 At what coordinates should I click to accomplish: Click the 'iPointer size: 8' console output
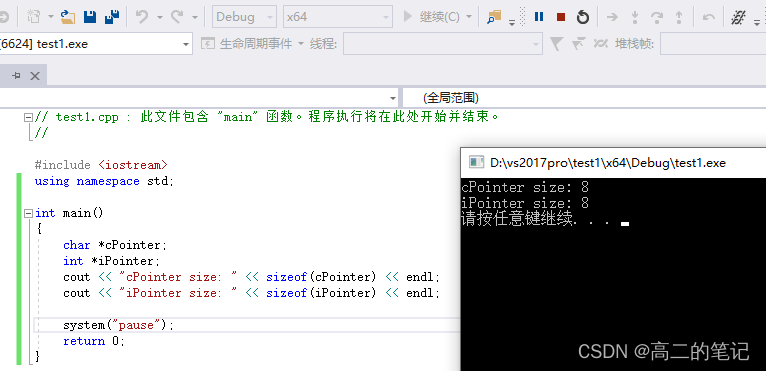525,203
